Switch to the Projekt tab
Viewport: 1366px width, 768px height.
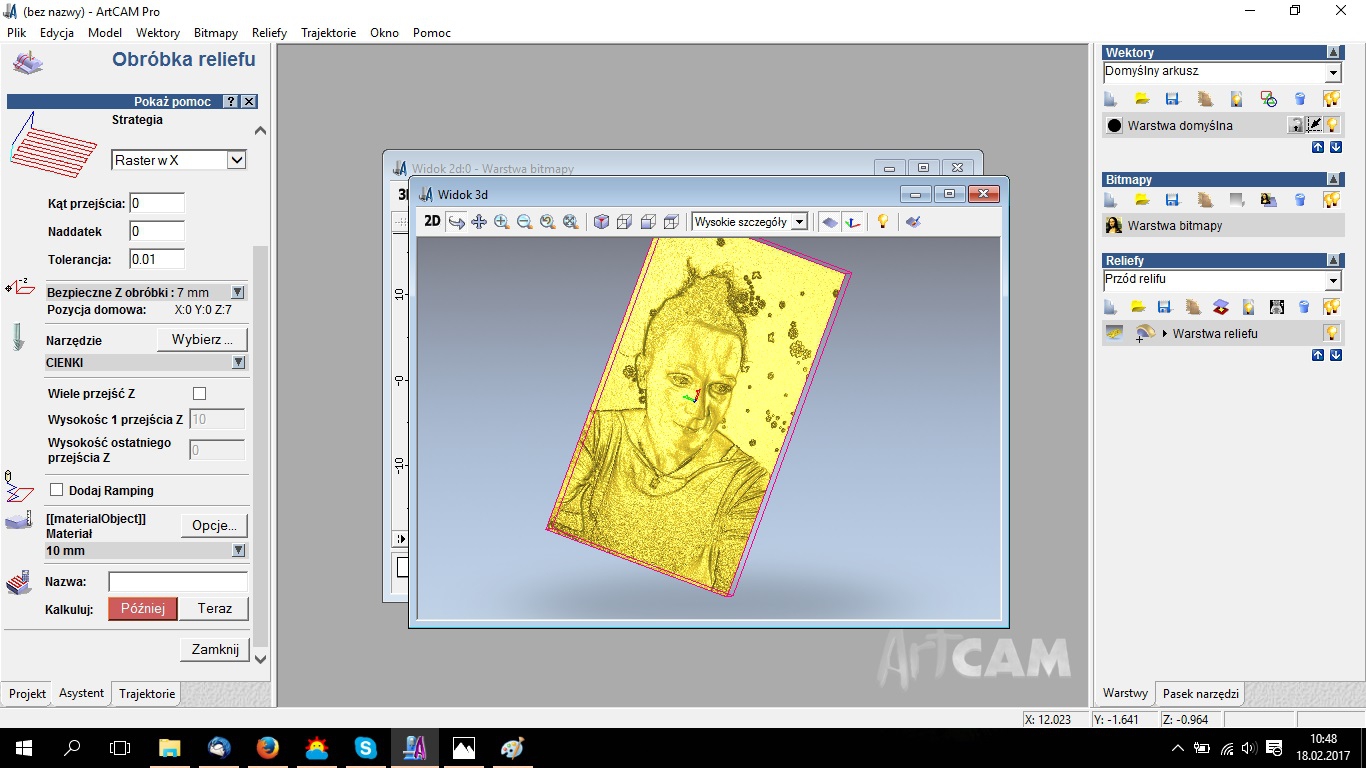click(27, 693)
